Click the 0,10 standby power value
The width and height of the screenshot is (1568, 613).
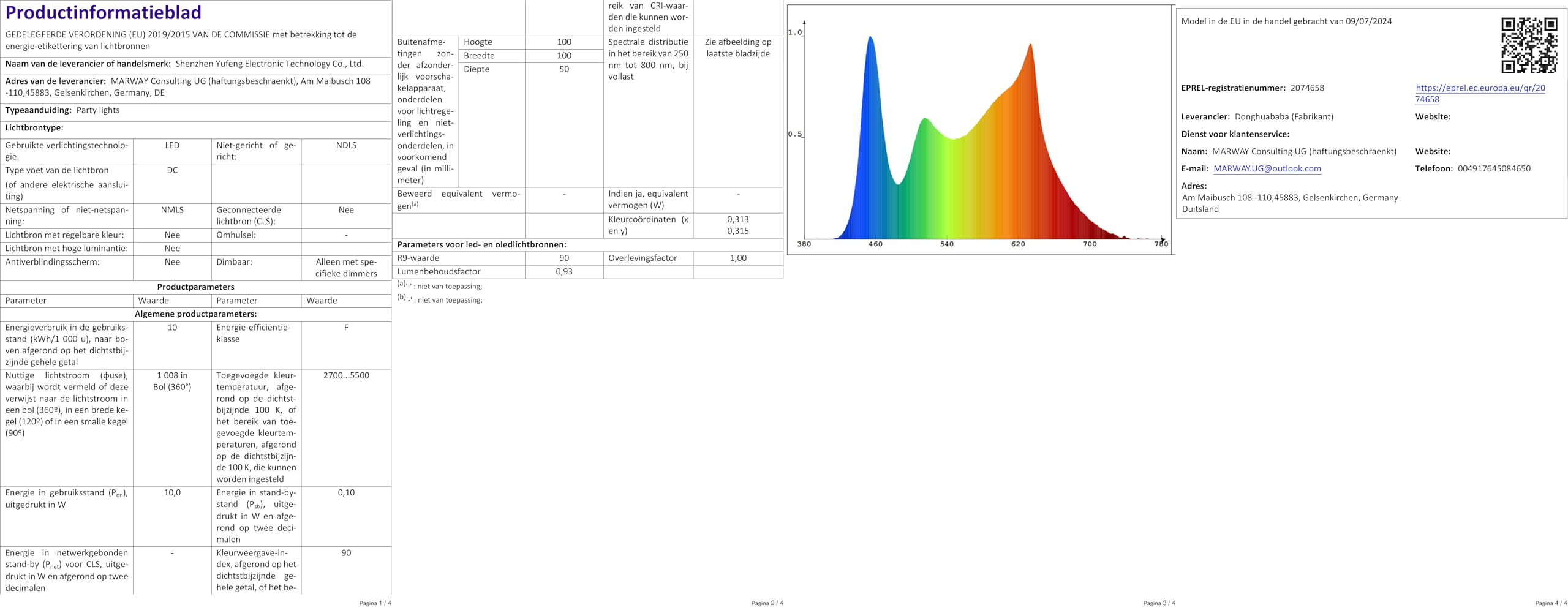(346, 492)
